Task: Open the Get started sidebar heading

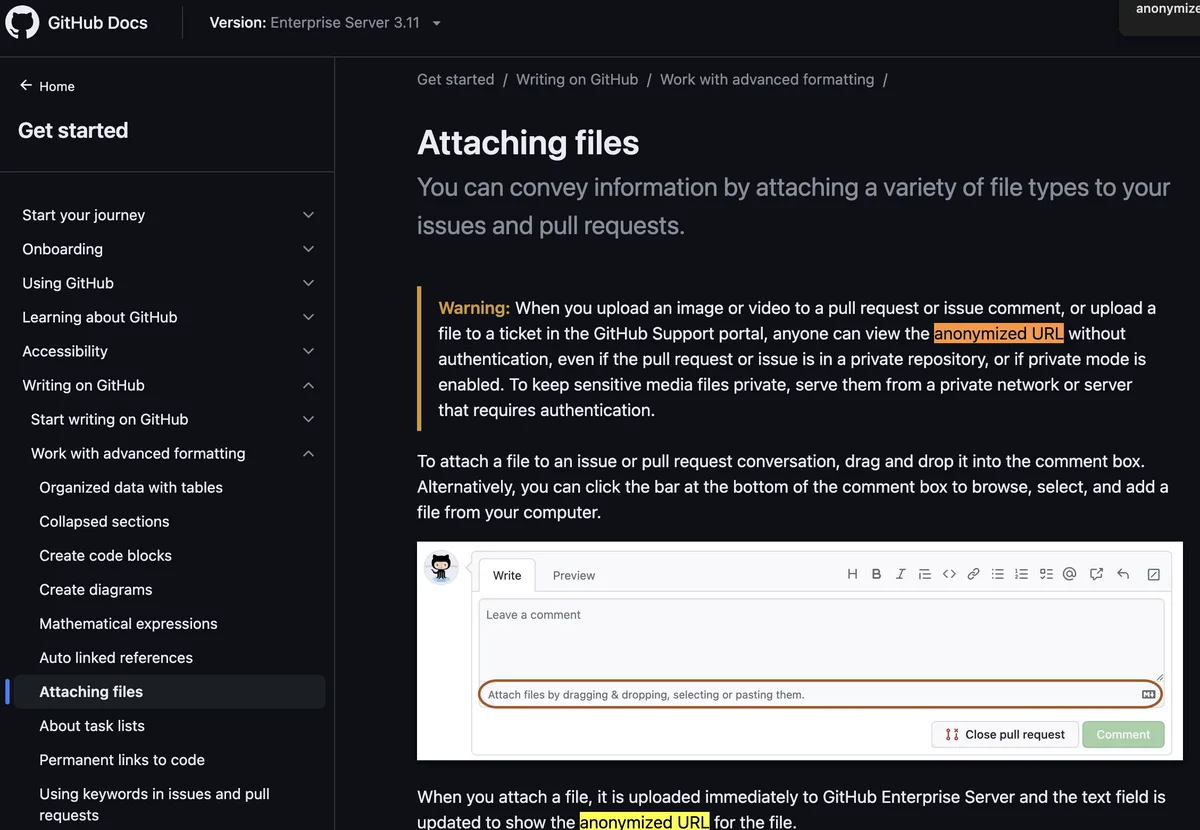Action: click(73, 130)
